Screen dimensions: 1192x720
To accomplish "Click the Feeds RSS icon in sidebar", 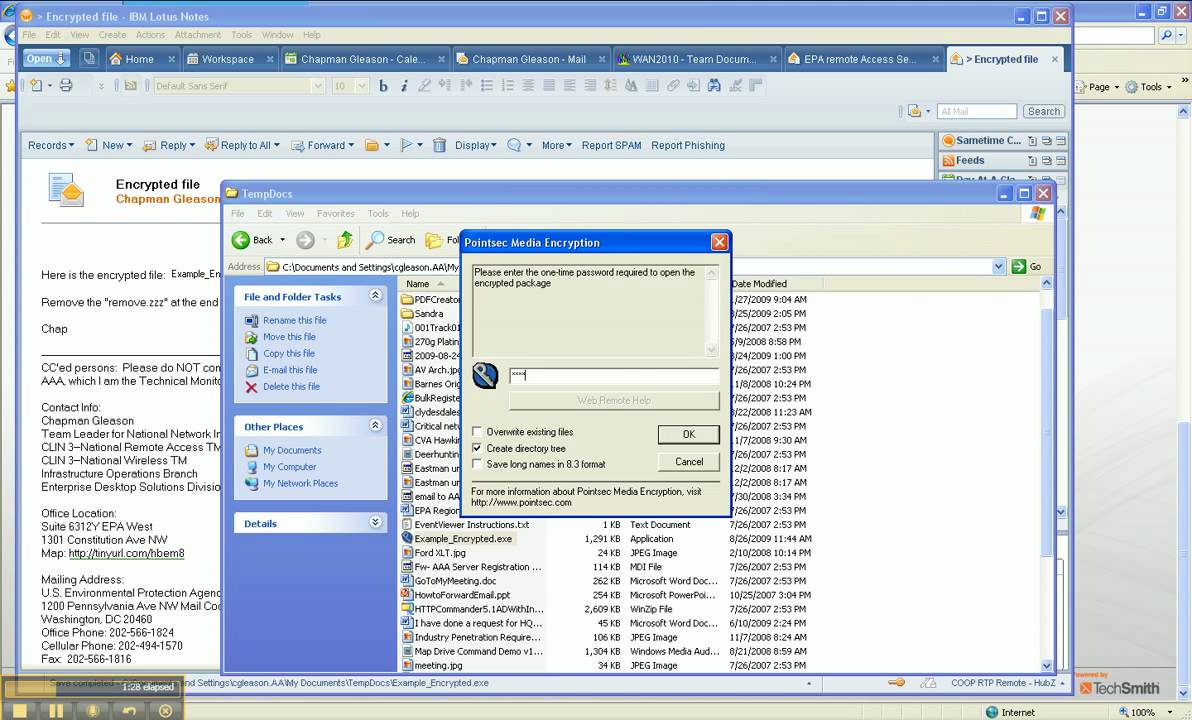I will click(x=948, y=160).
